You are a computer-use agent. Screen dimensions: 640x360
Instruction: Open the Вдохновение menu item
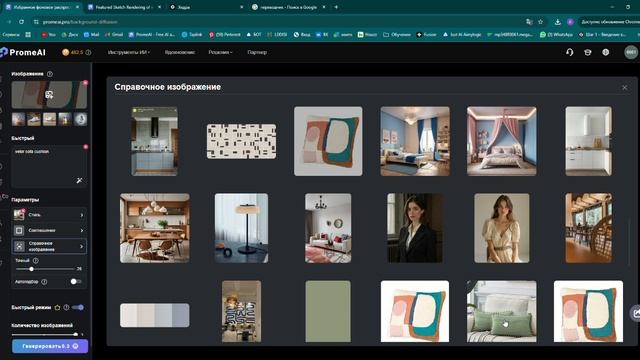pos(180,52)
